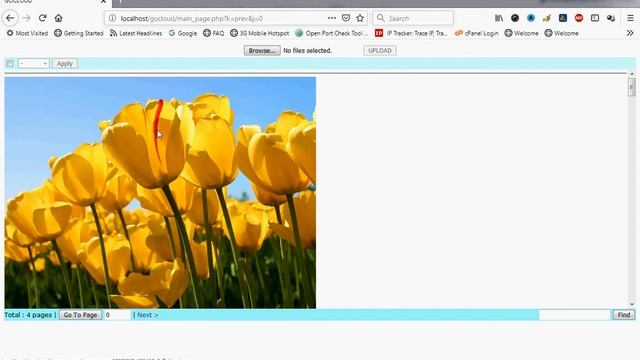Click the yellow tulips image
Image resolution: width=640 pixels, height=360 pixels.
[x=160, y=192]
